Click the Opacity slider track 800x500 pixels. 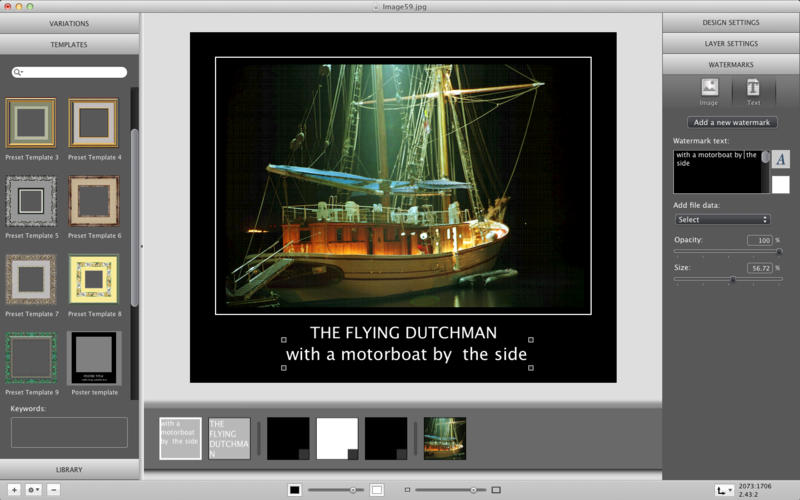click(726, 252)
